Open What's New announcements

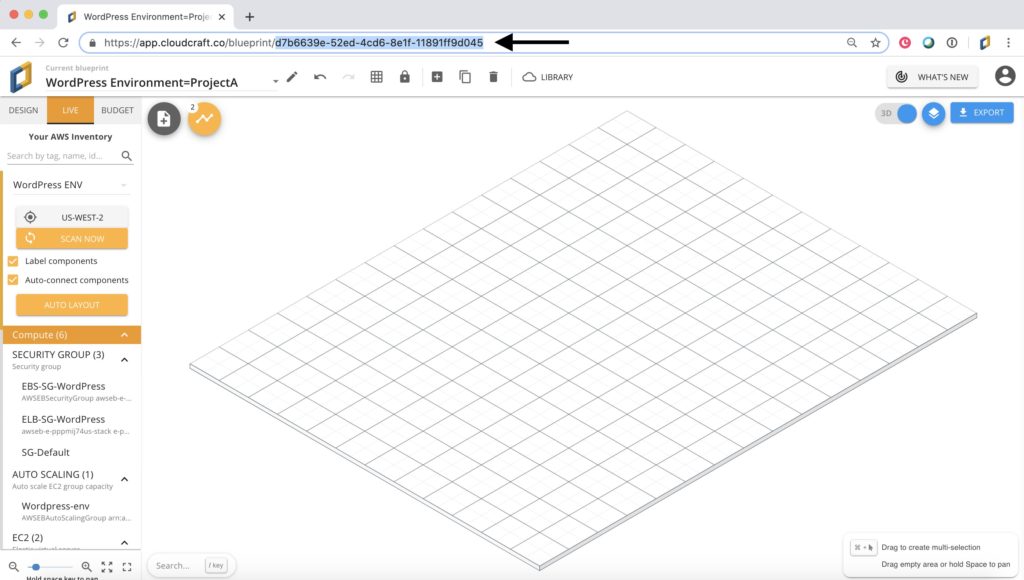(x=933, y=77)
